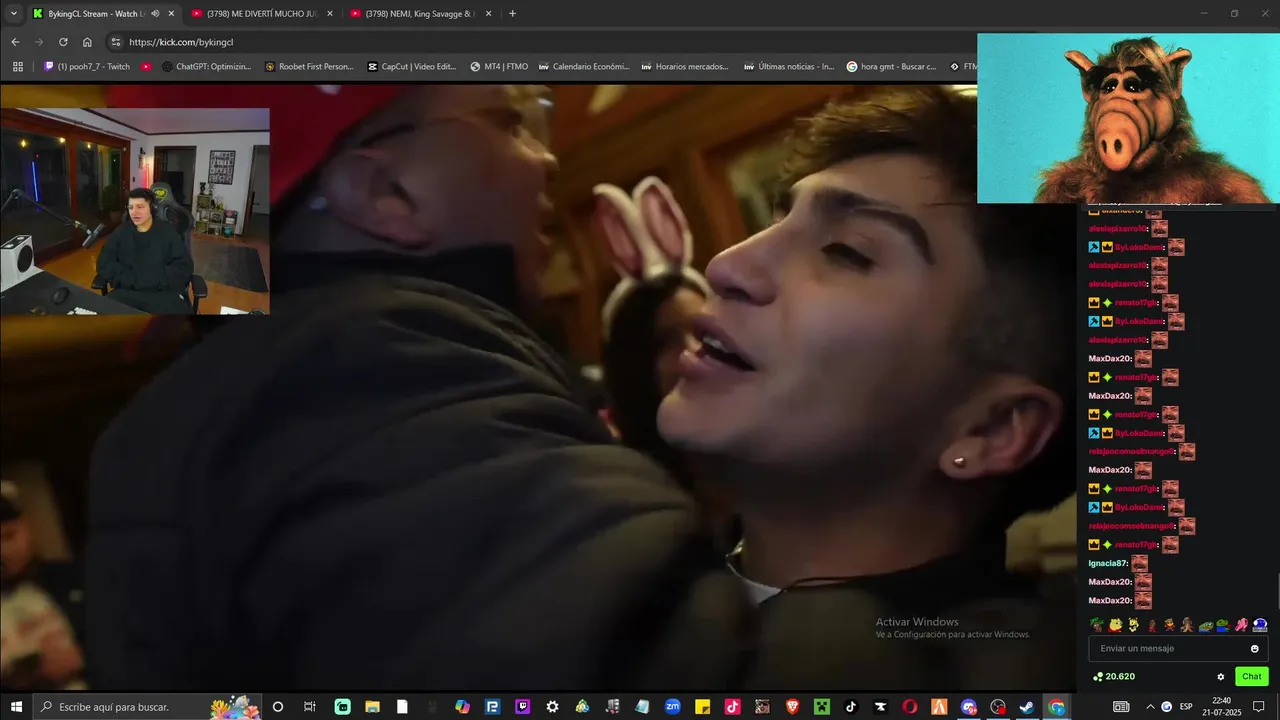Switch to 'ME DIVERTÍ MUCHO' YouTube tab
Screen dimensions: 1280x720
click(x=262, y=14)
